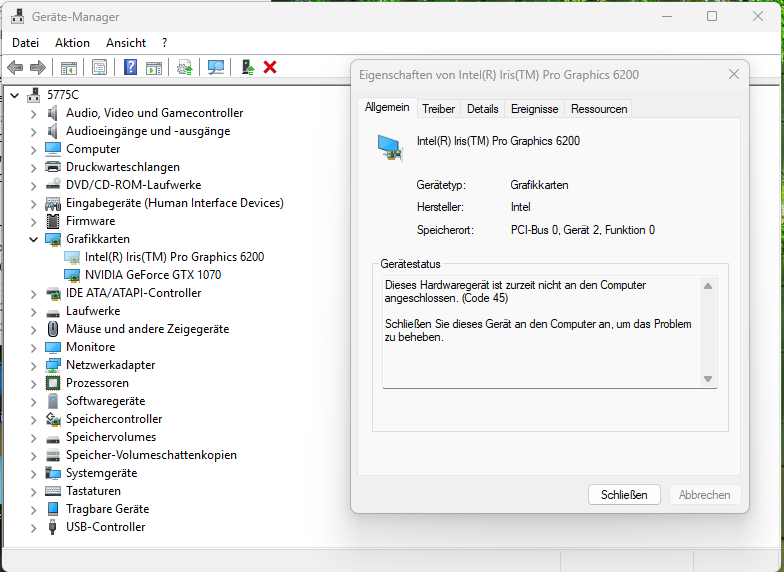This screenshot has width=784, height=572.
Task: Select NVIDIA GeForce GTX 1070 device
Action: [152, 275]
